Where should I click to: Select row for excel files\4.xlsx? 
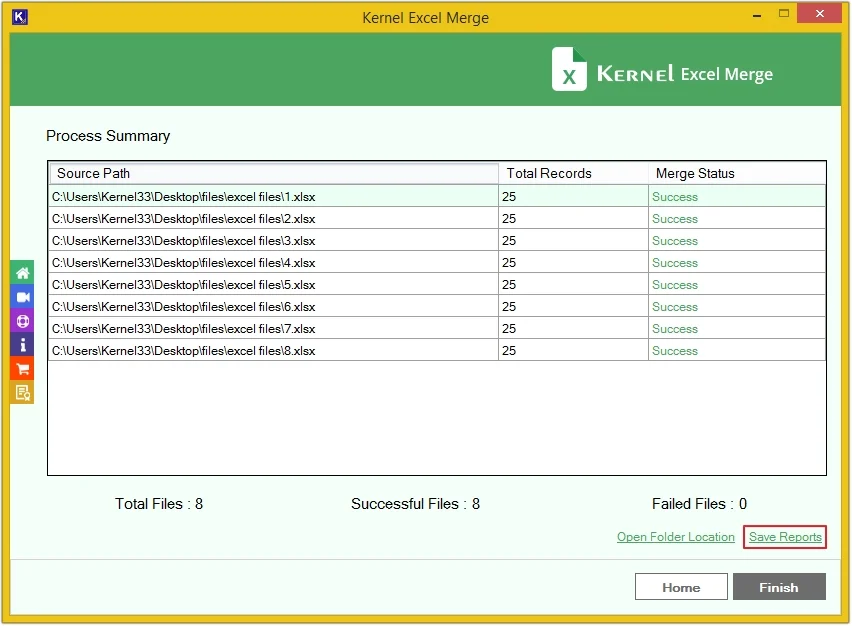pyautogui.click(x=437, y=262)
